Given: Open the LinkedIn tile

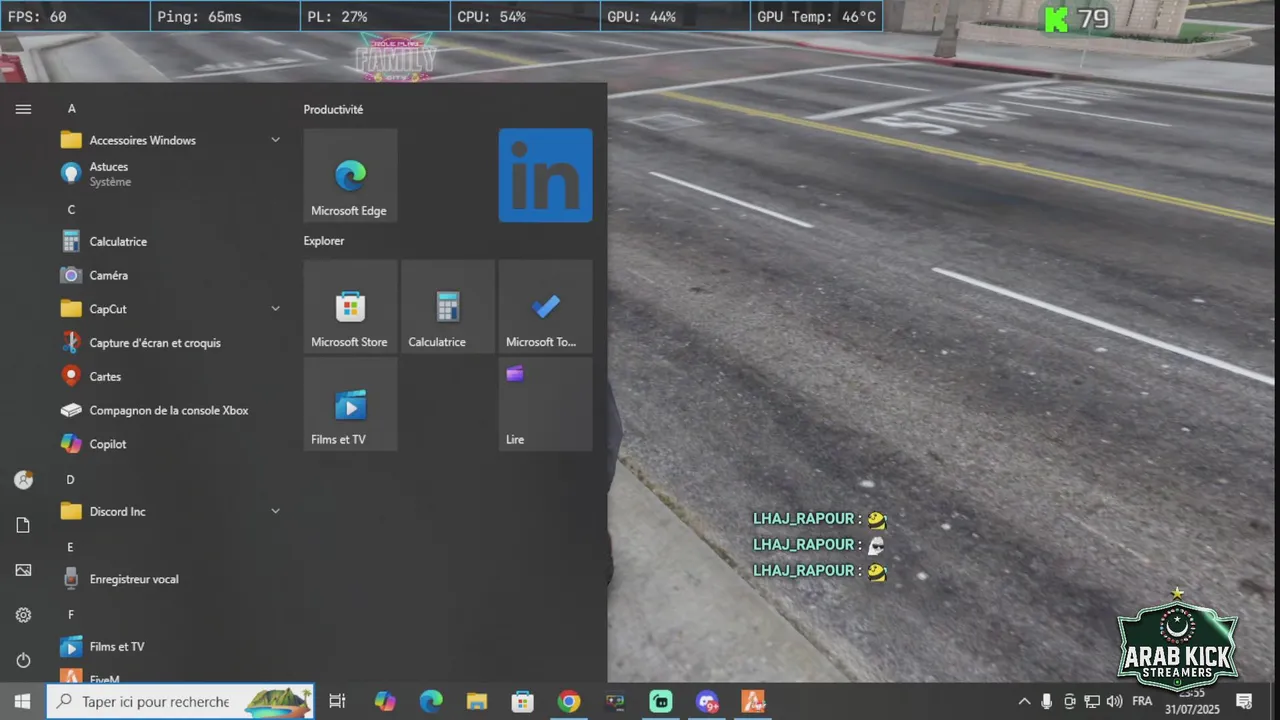Looking at the screenshot, I should click(x=545, y=175).
